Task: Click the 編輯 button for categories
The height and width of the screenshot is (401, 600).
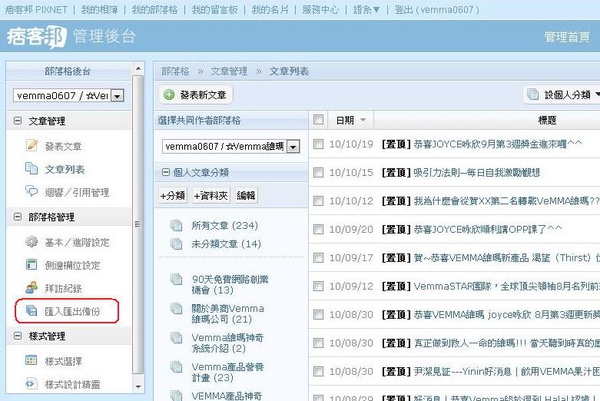Action: click(x=246, y=196)
